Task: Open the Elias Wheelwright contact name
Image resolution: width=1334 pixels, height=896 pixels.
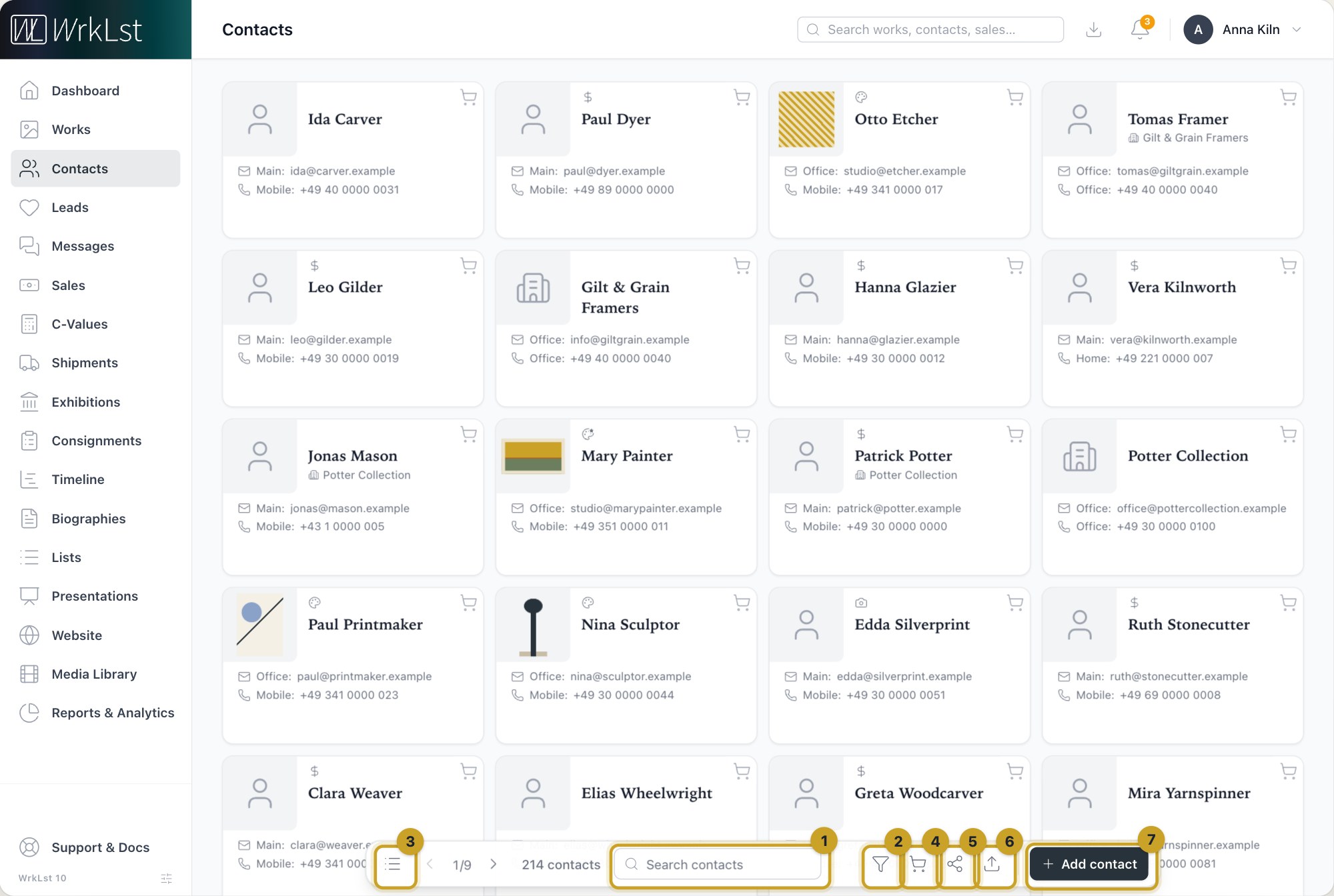Action: point(646,793)
